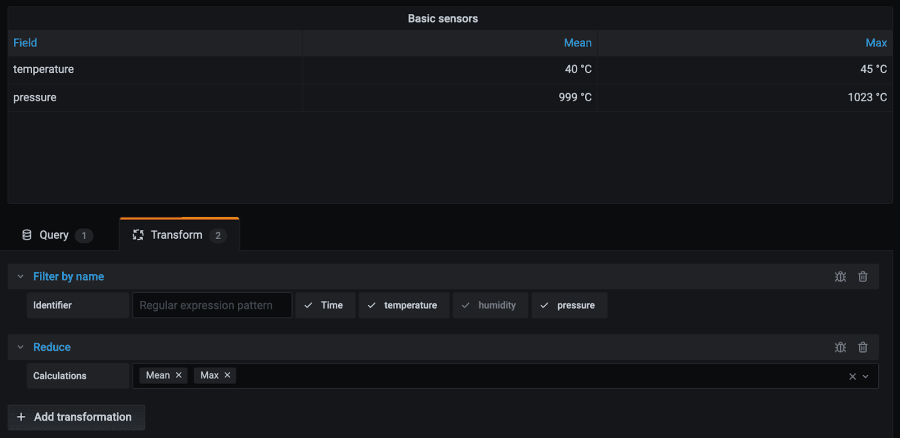Collapse the Reduce section
Viewport: 900px width, 438px height.
(21, 347)
